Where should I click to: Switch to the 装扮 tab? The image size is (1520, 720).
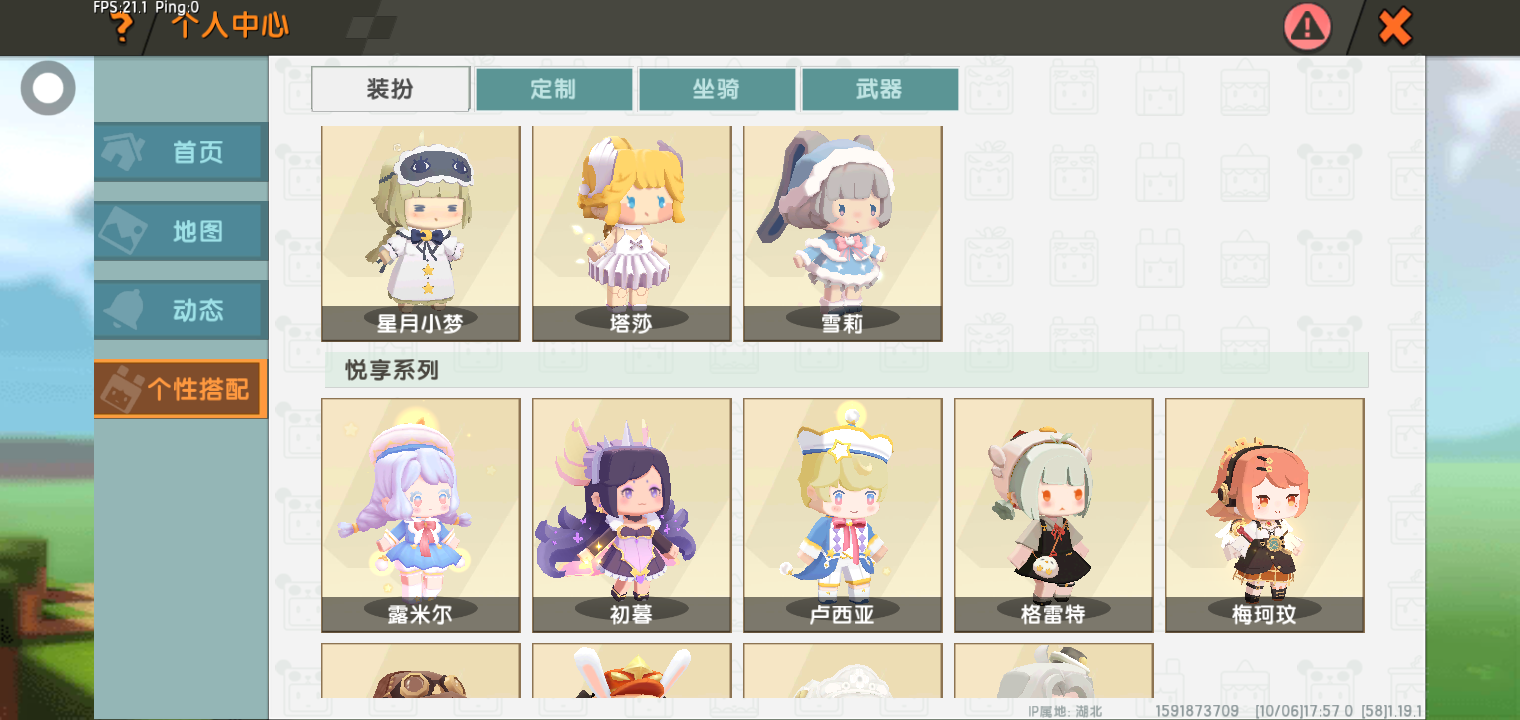click(x=390, y=89)
